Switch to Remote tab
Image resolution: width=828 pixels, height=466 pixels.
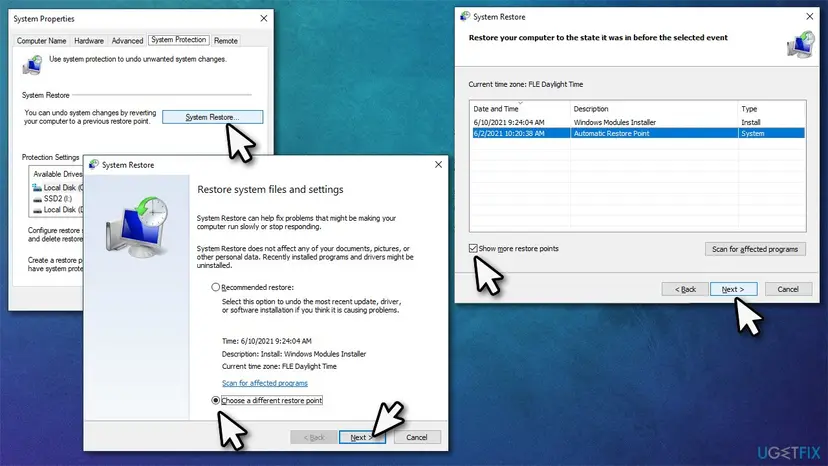pos(225,41)
